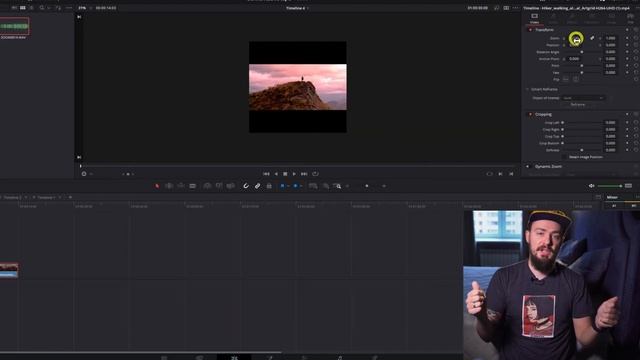The height and width of the screenshot is (360, 640).
Task: Toggle timeline snapping magnet icon
Action: [x=246, y=186]
